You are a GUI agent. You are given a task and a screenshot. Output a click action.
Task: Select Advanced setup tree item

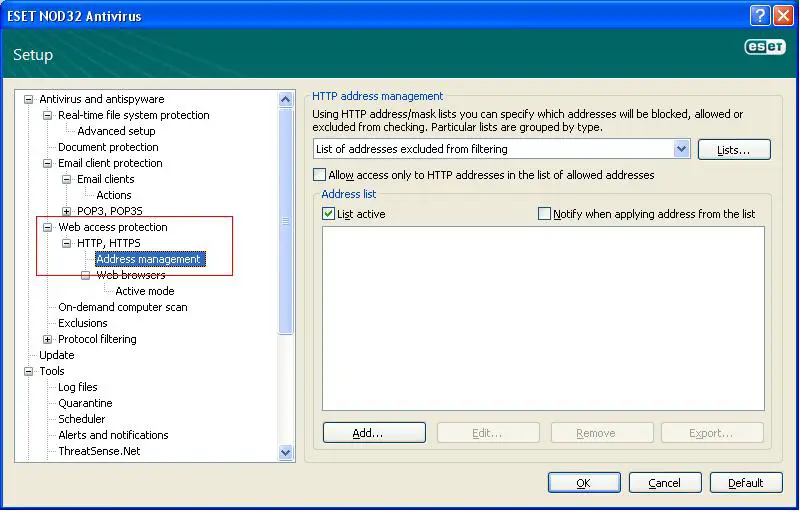116,131
